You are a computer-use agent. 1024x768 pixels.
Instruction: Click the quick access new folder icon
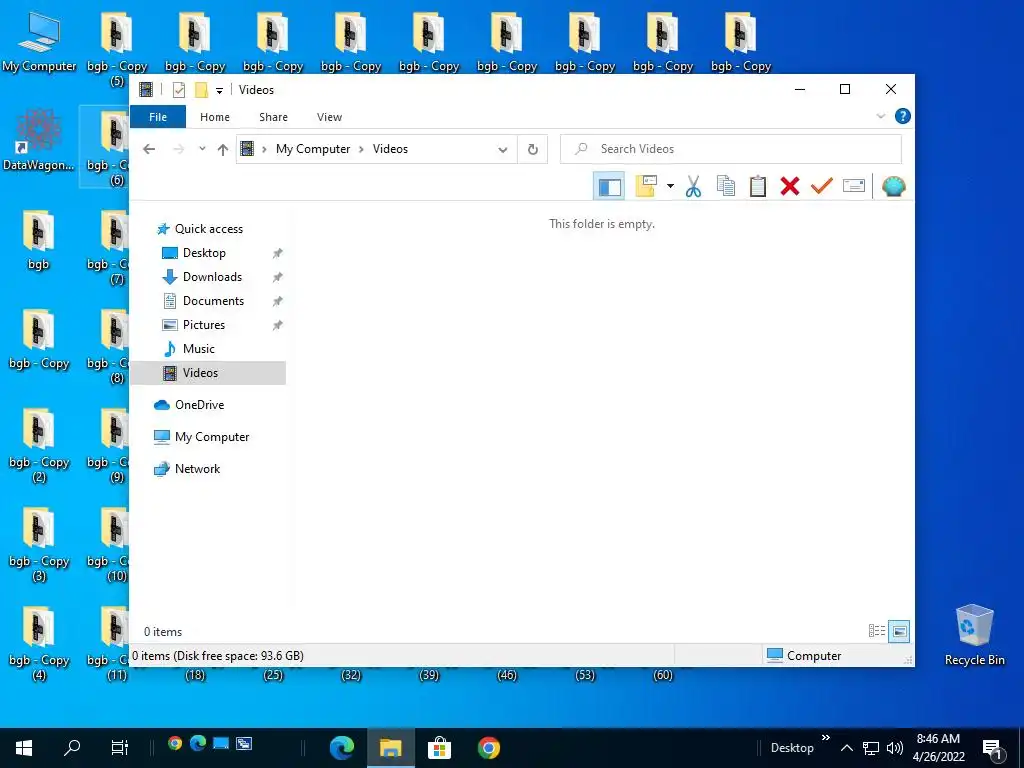tap(202, 90)
